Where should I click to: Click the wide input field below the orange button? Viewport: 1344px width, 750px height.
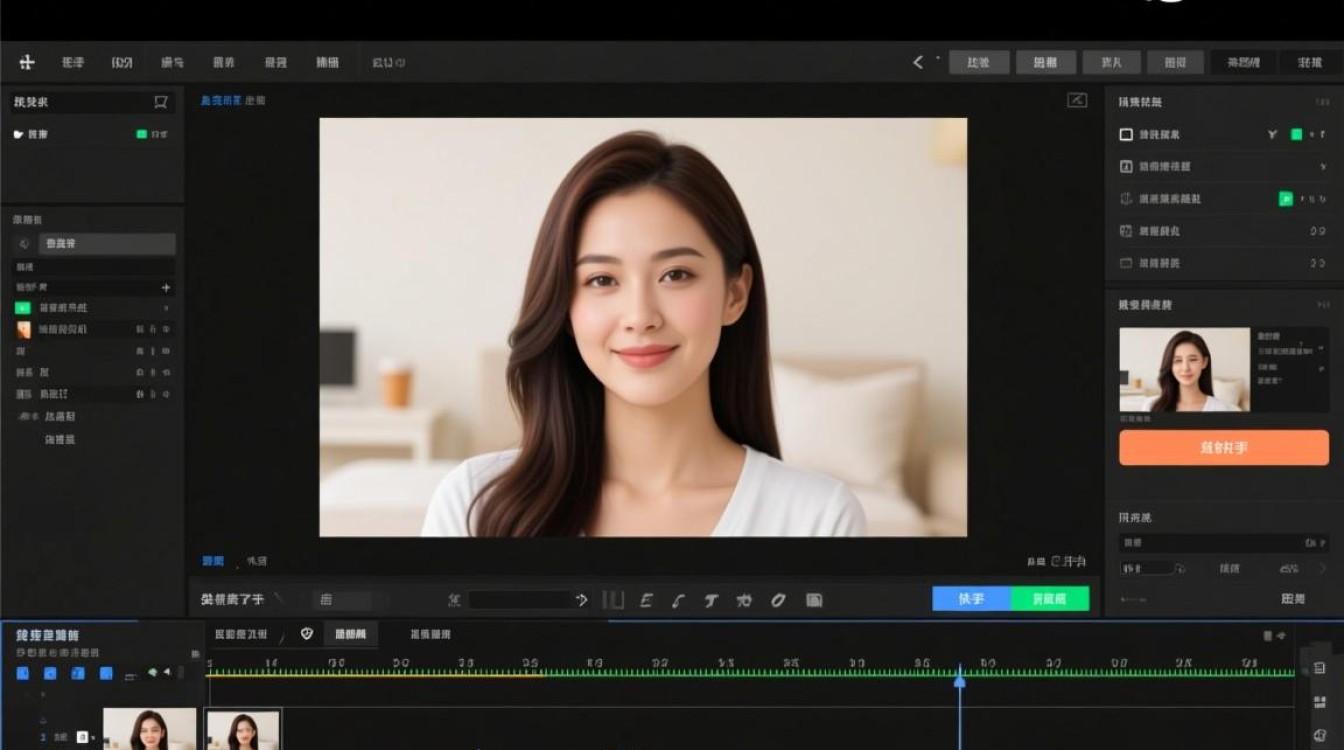(1224, 542)
